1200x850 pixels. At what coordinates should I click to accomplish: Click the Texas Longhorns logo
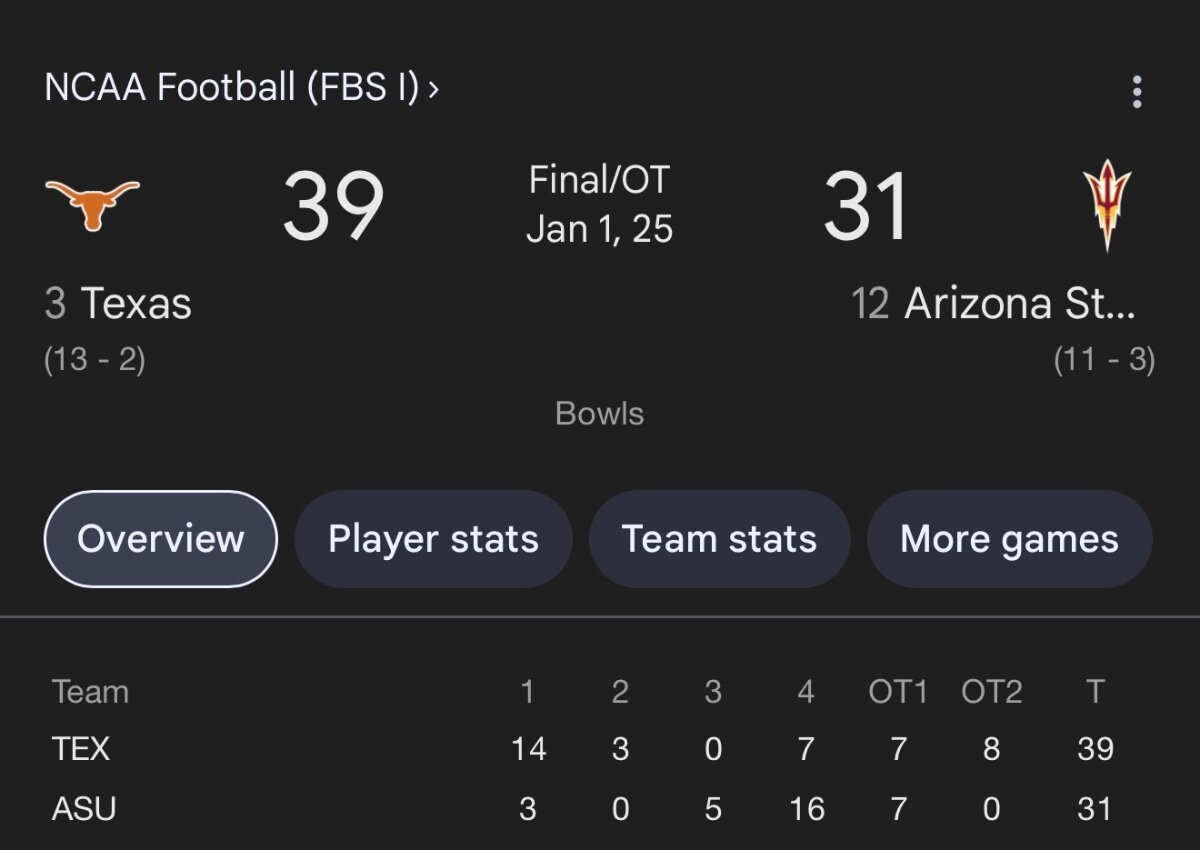92,204
